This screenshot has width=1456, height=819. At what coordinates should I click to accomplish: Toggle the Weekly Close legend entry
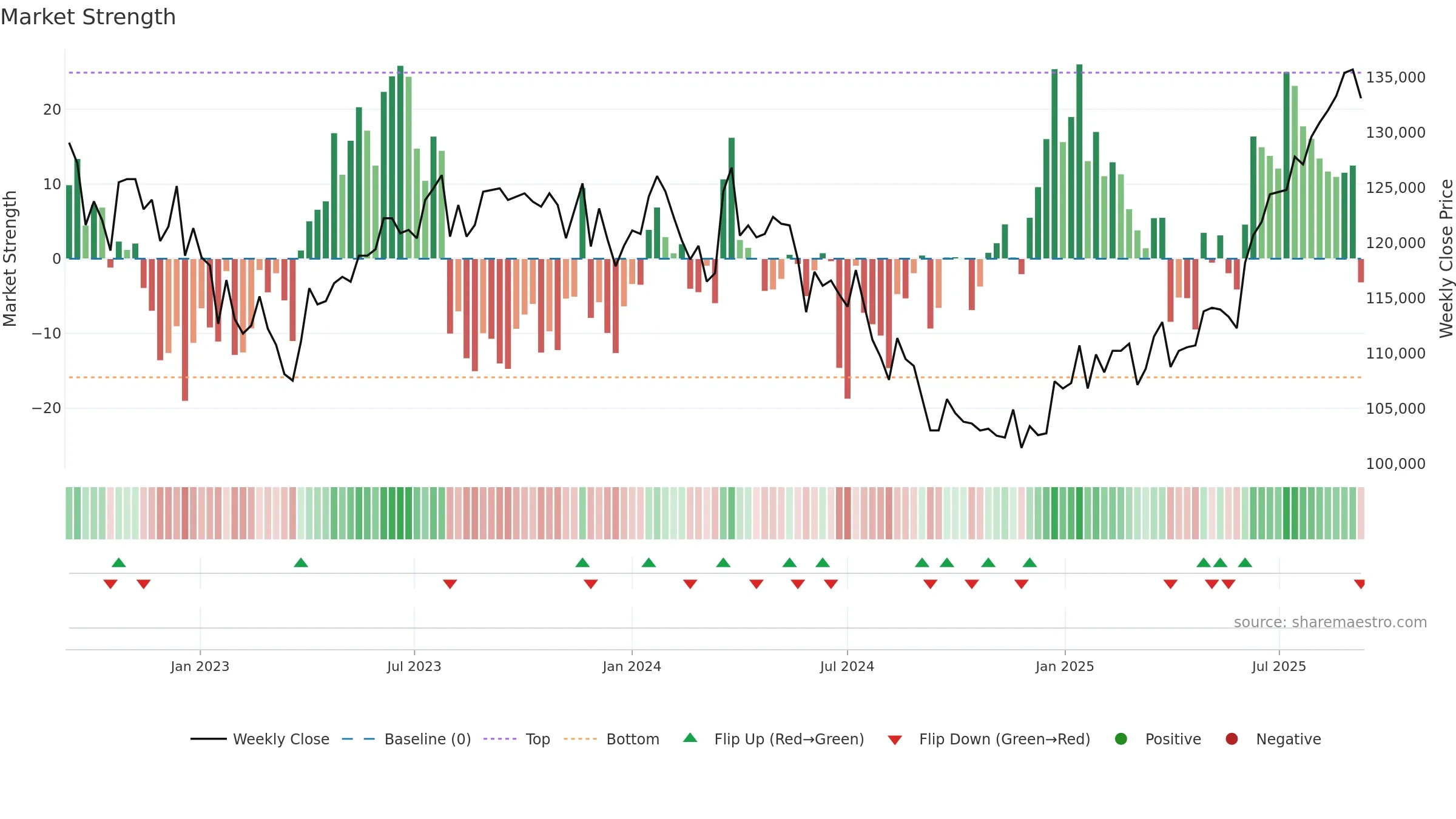pyautogui.click(x=260, y=739)
